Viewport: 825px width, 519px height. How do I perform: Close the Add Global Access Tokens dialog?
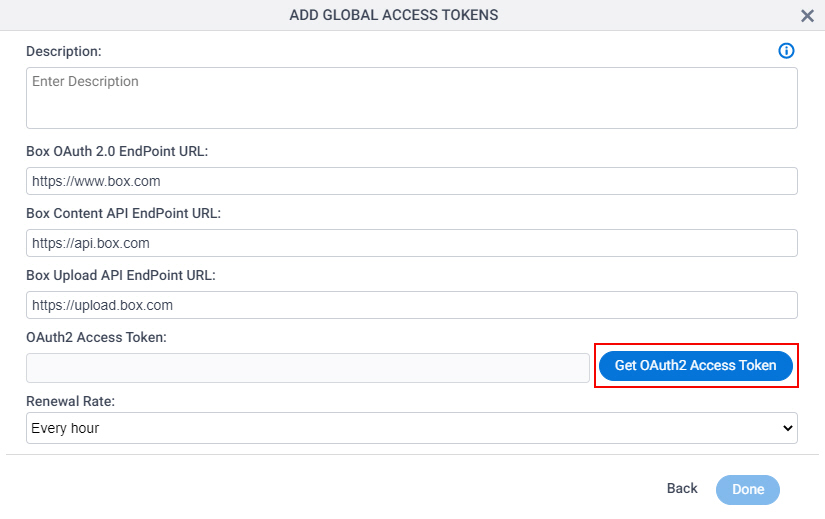[807, 16]
